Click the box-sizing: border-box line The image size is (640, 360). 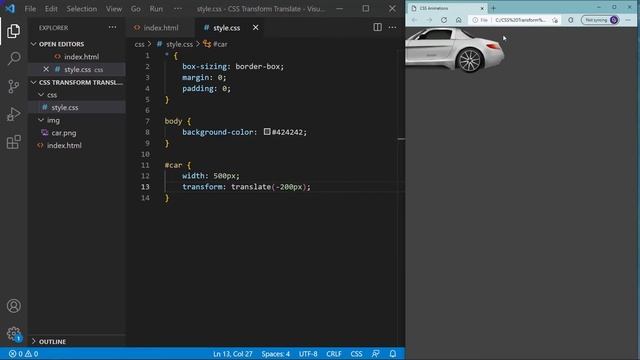[233, 67]
